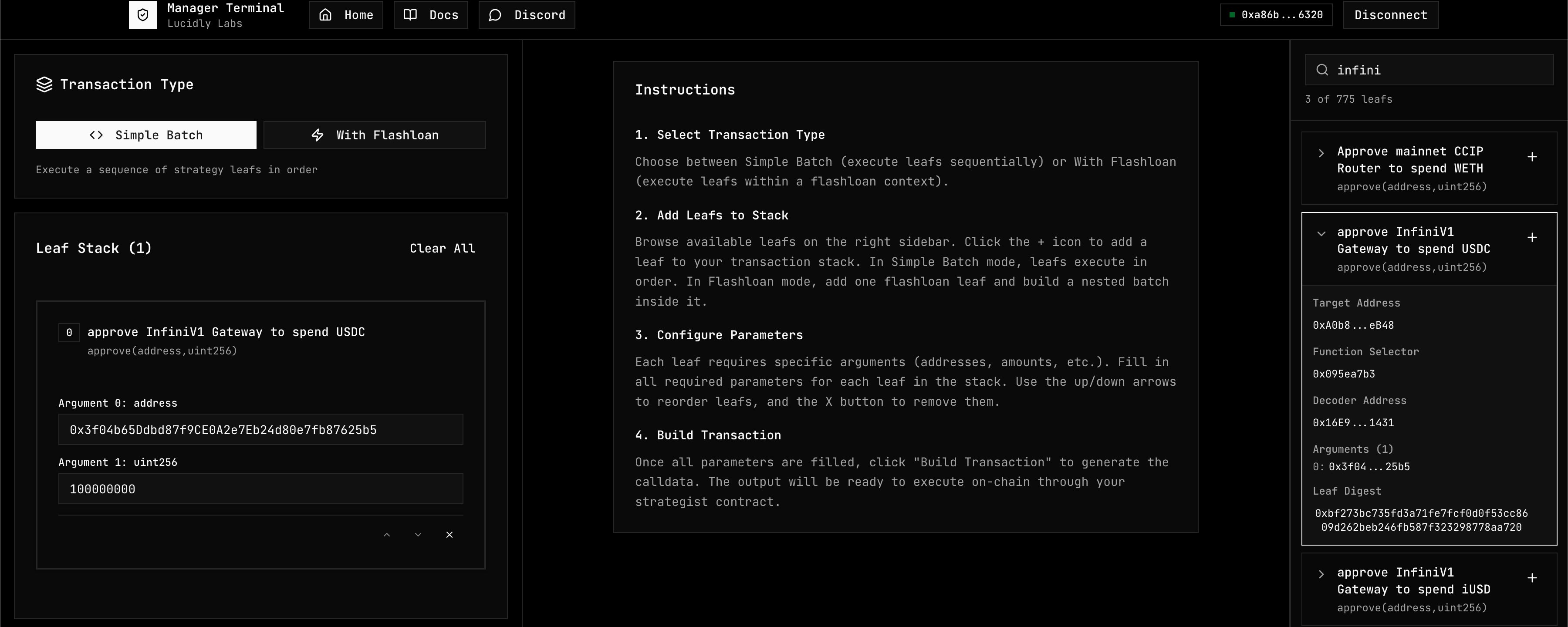Expand the InfiniV1 Gateway iUSD leaf
This screenshot has height=627, width=1568.
(1321, 574)
